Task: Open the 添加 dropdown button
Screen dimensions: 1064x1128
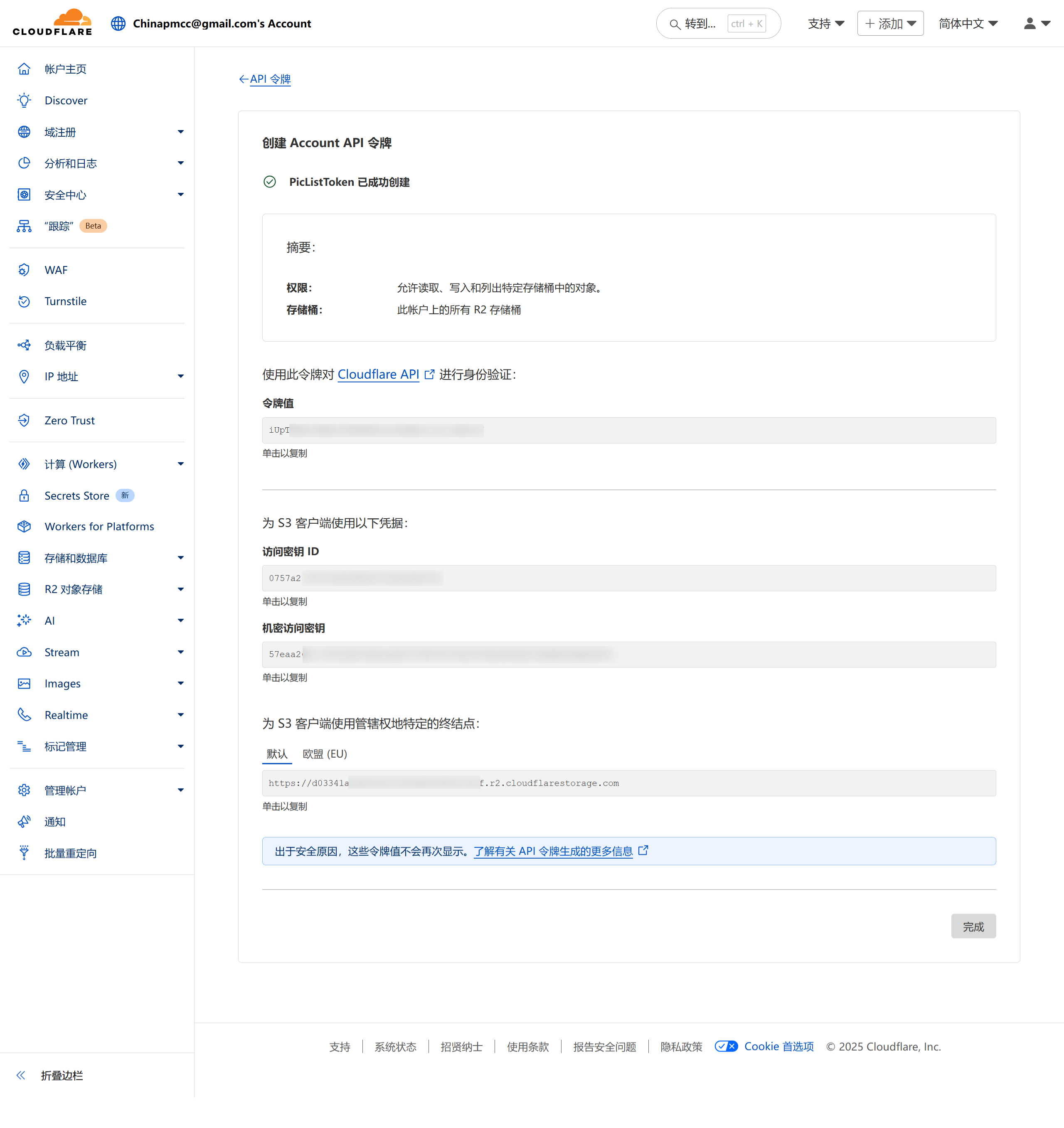Action: (890, 23)
